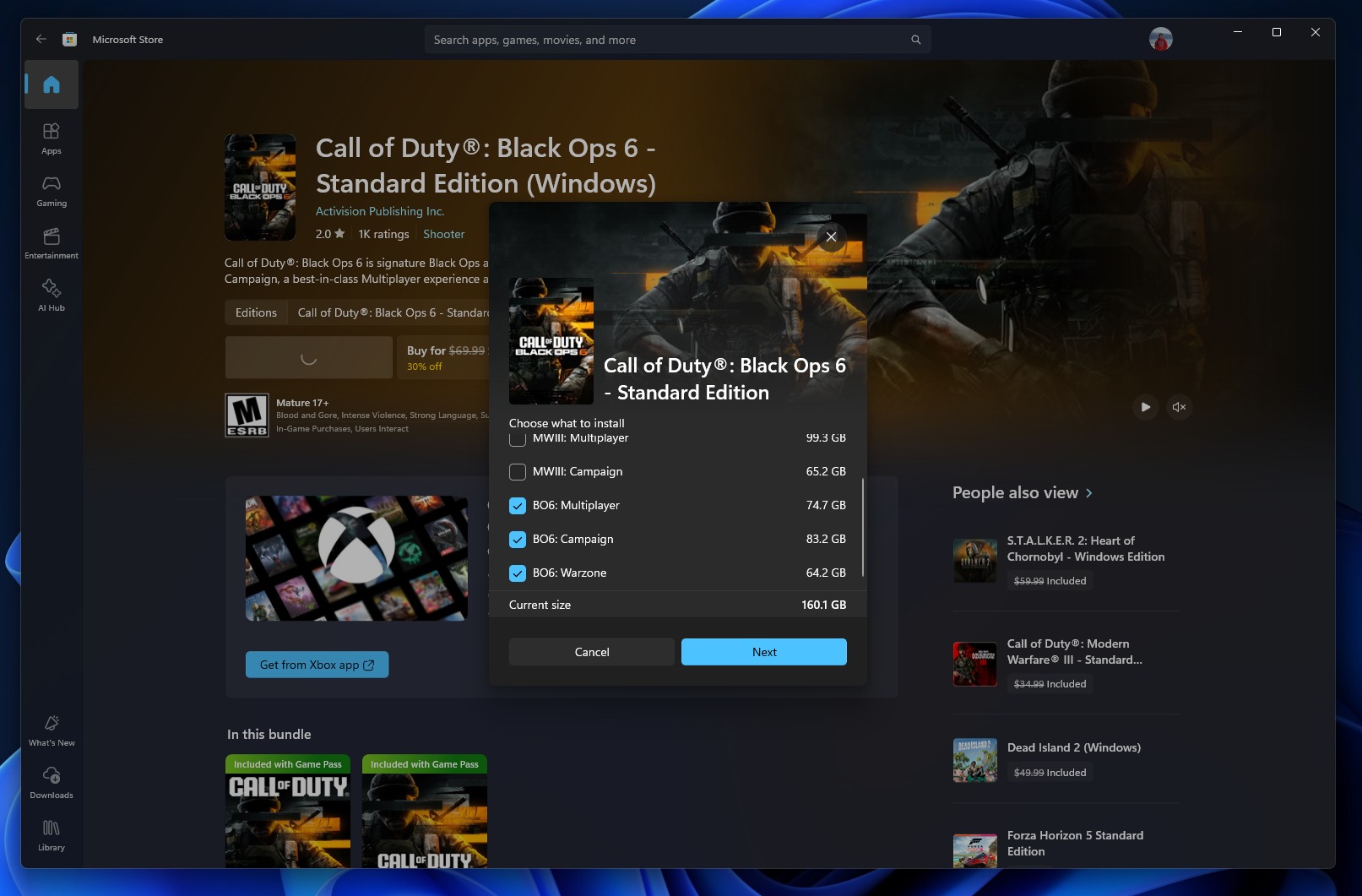Click 83.2 GB size for BO6 Campaign
Viewport: 1362px width, 896px height.
click(826, 539)
